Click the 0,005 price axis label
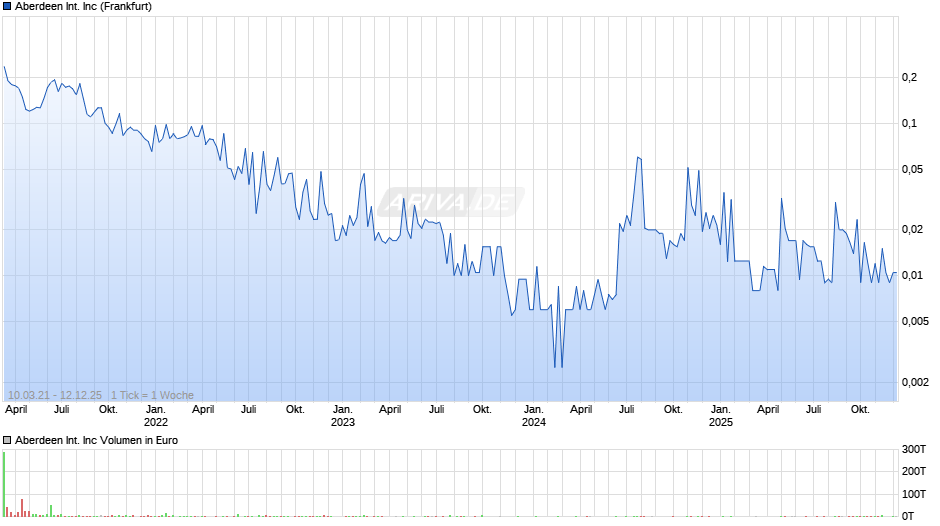This screenshot has width=940, height=526. tap(915, 321)
